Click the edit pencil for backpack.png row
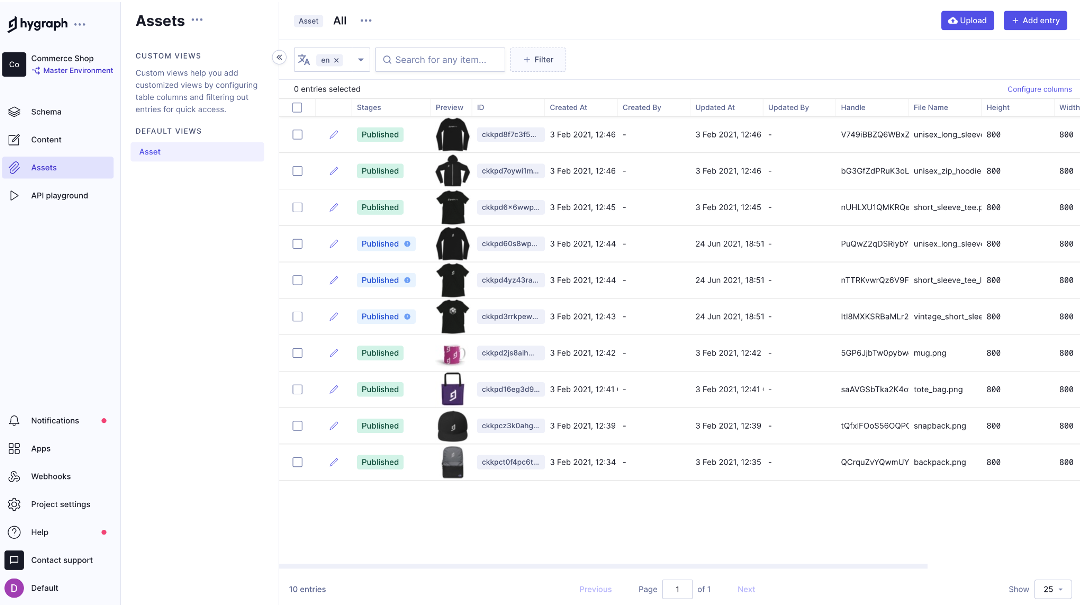Viewport: 1088px width, 612px height. point(334,462)
